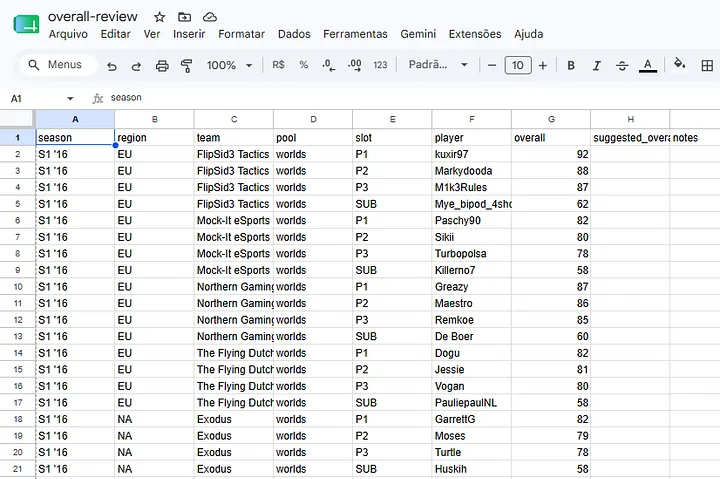Select the kuxir97 cell

[x=472, y=154]
